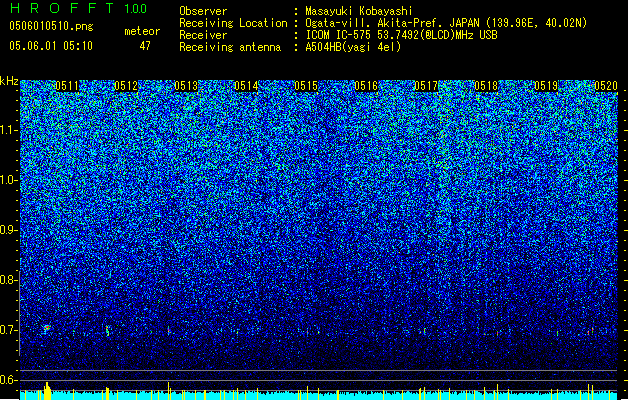Click the 0516 time marker
629x400 pixels.
[366, 86]
